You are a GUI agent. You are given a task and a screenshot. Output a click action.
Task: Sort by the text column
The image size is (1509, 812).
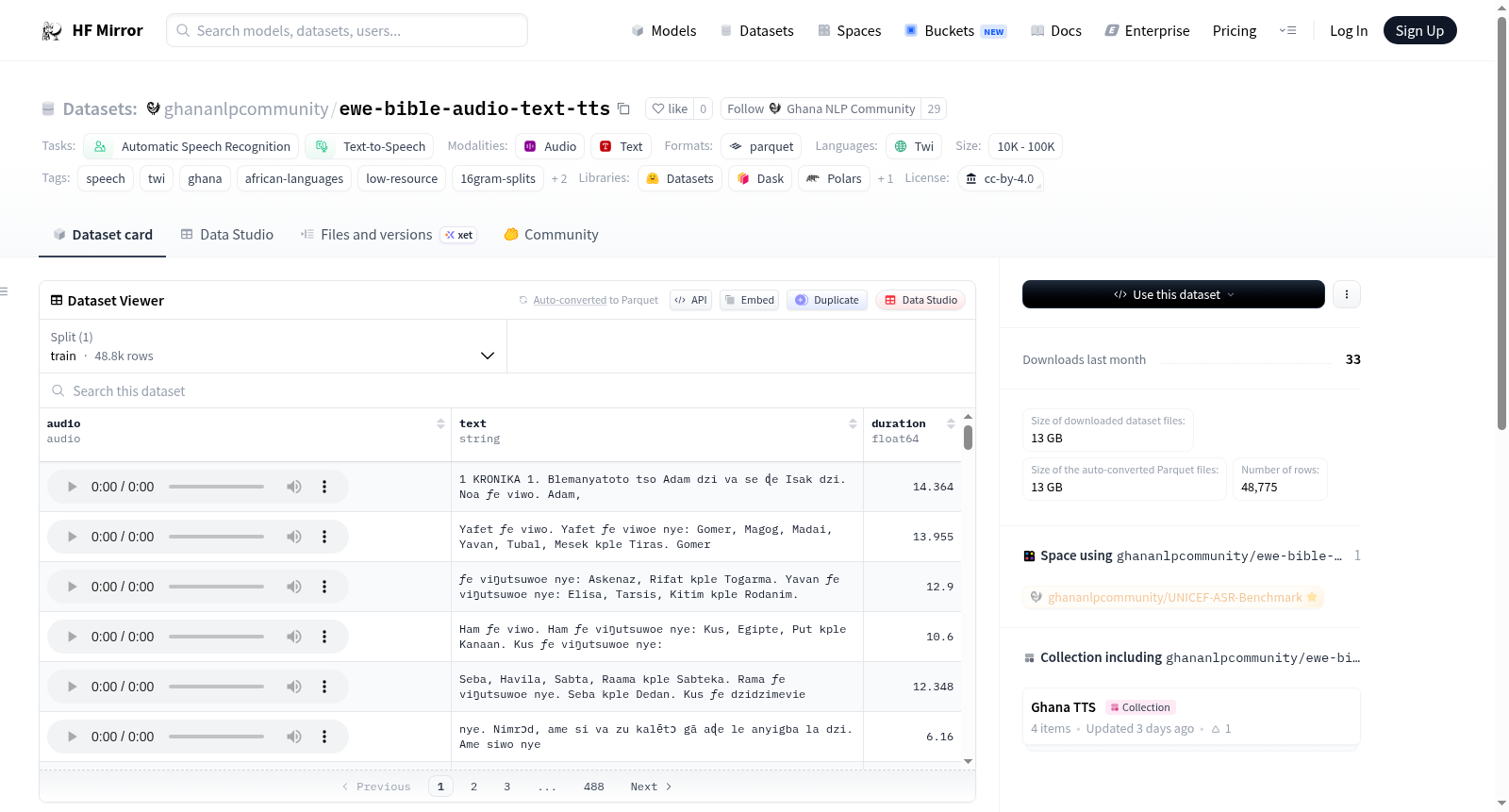pyautogui.click(x=853, y=423)
